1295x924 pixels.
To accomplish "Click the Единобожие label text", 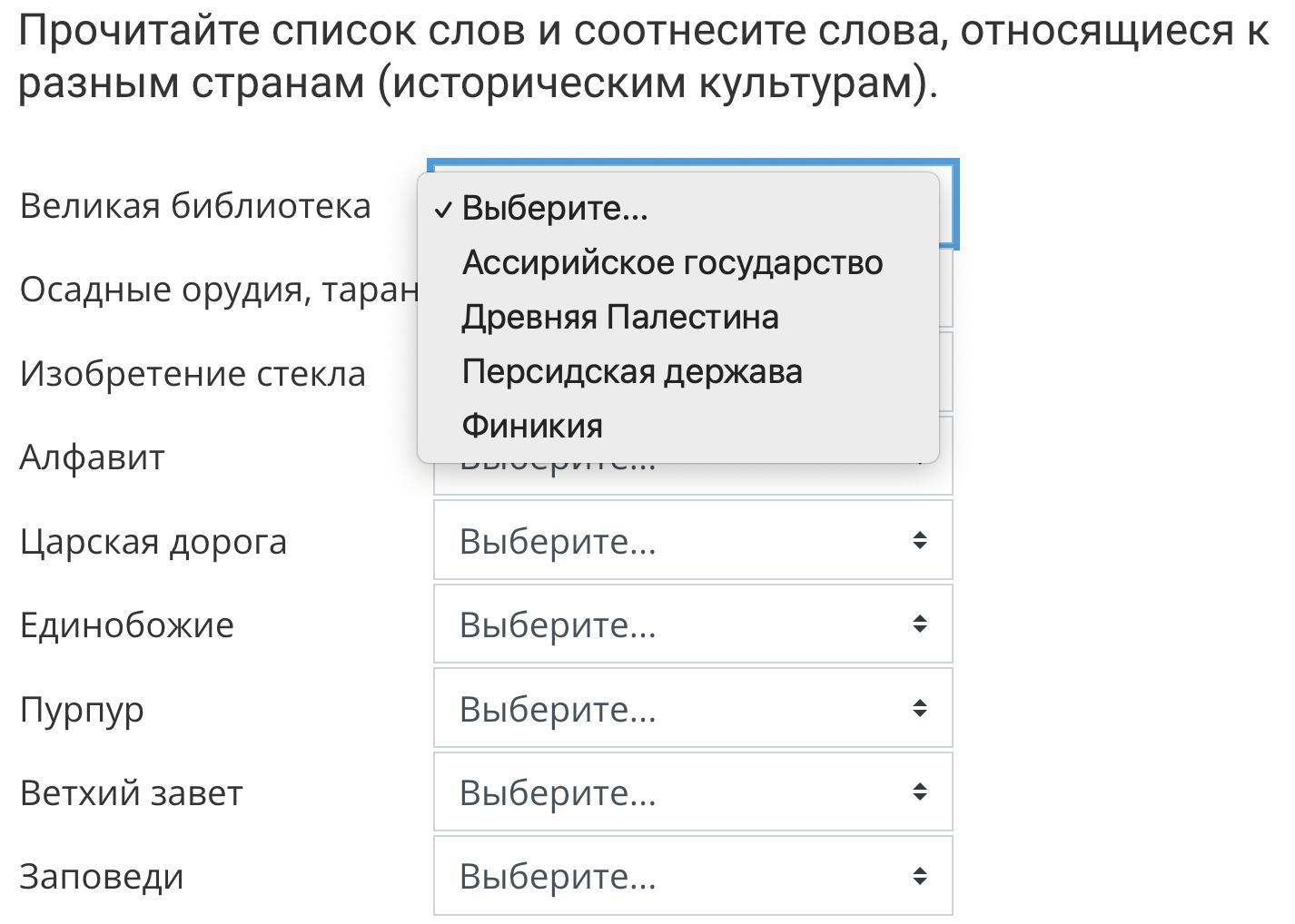I will [127, 625].
